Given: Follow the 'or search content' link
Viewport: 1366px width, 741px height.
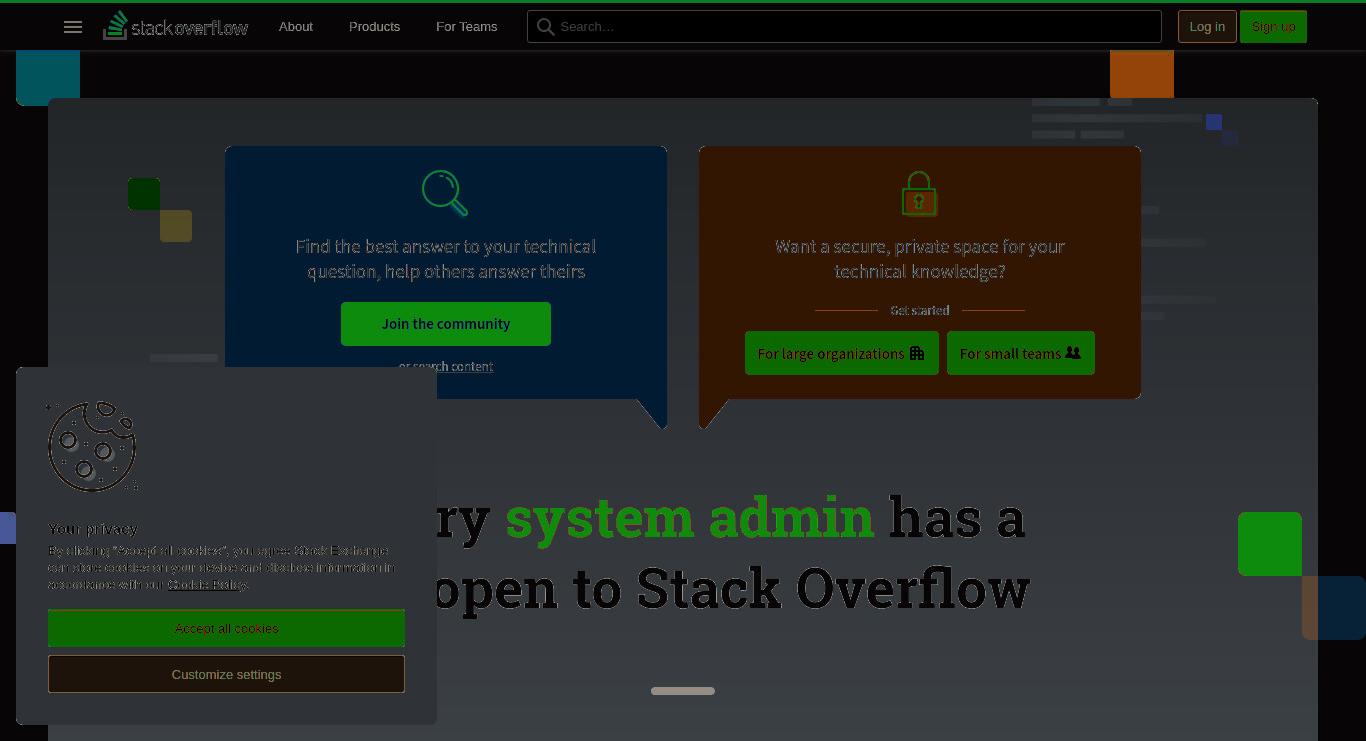Looking at the screenshot, I should tap(446, 366).
